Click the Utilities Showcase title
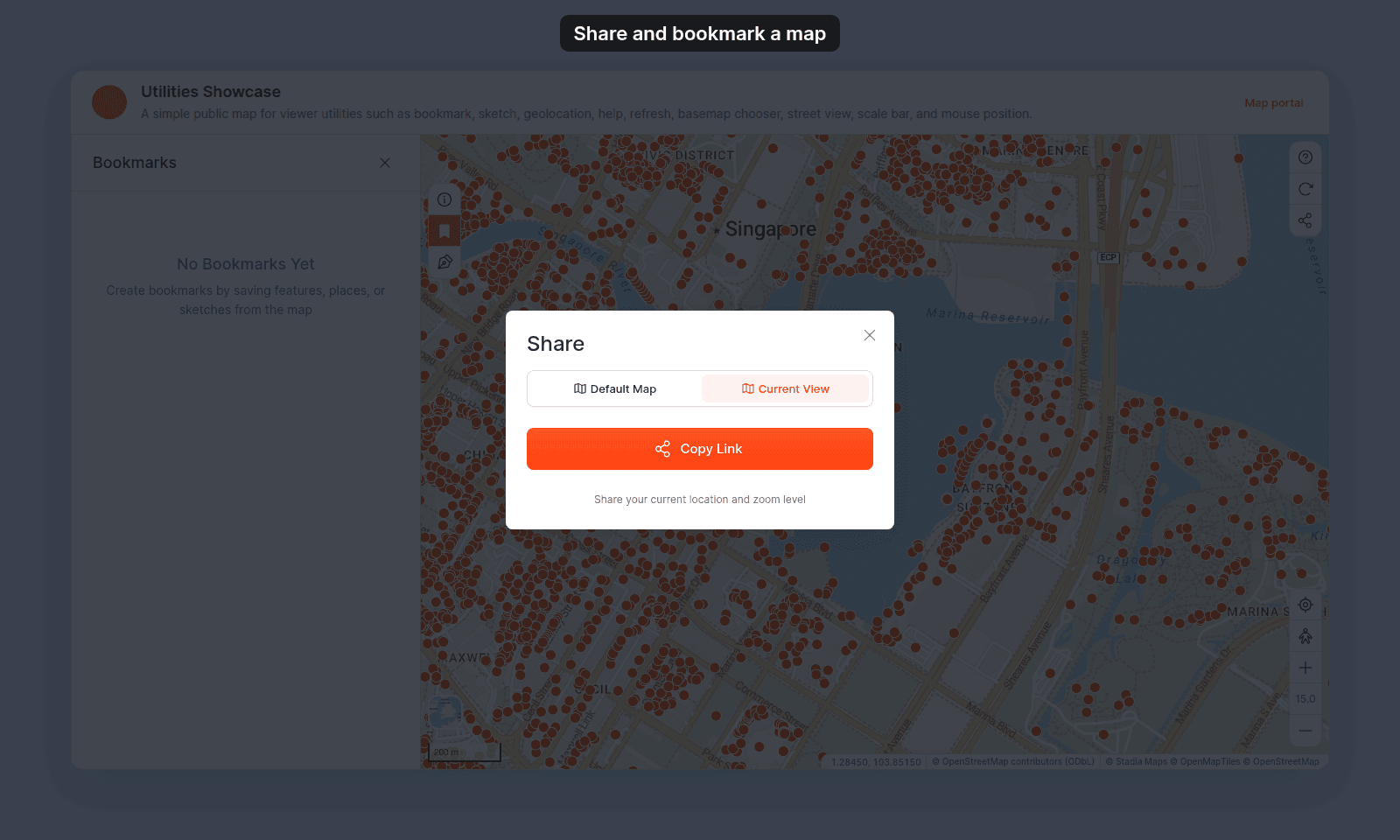Screen dimensions: 1400x840 211,92
